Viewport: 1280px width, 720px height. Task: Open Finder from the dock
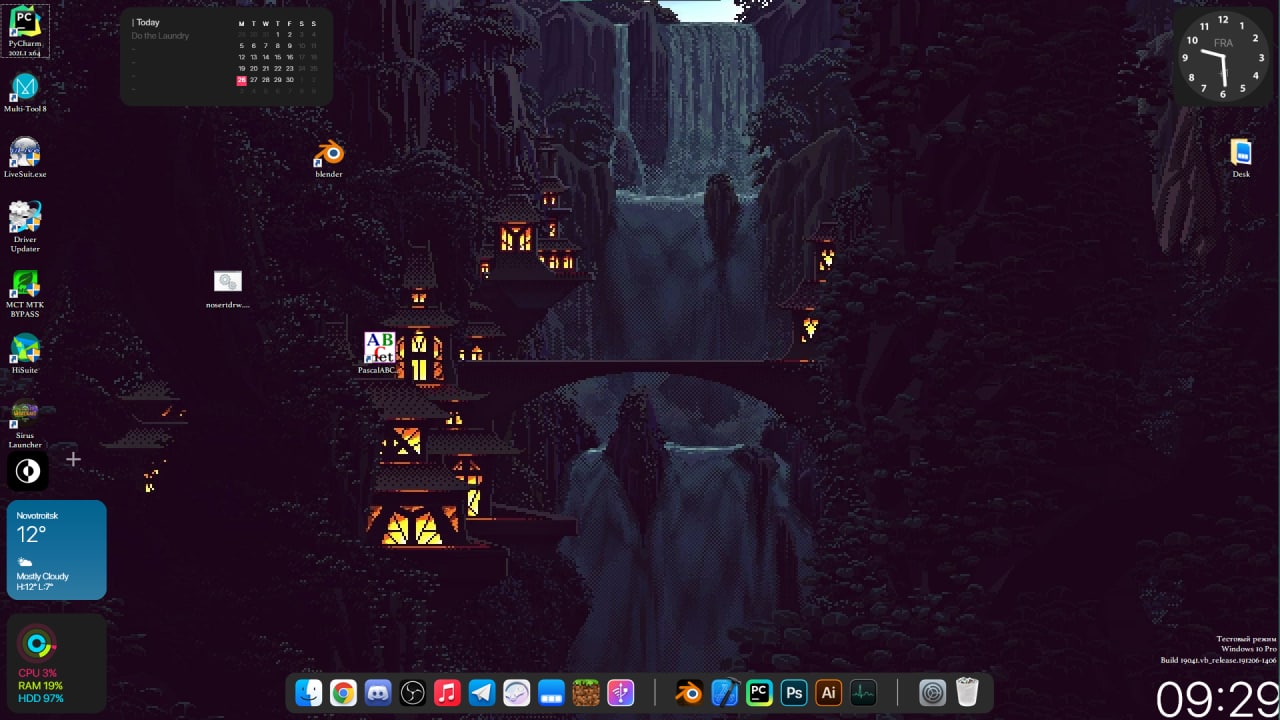[309, 693]
